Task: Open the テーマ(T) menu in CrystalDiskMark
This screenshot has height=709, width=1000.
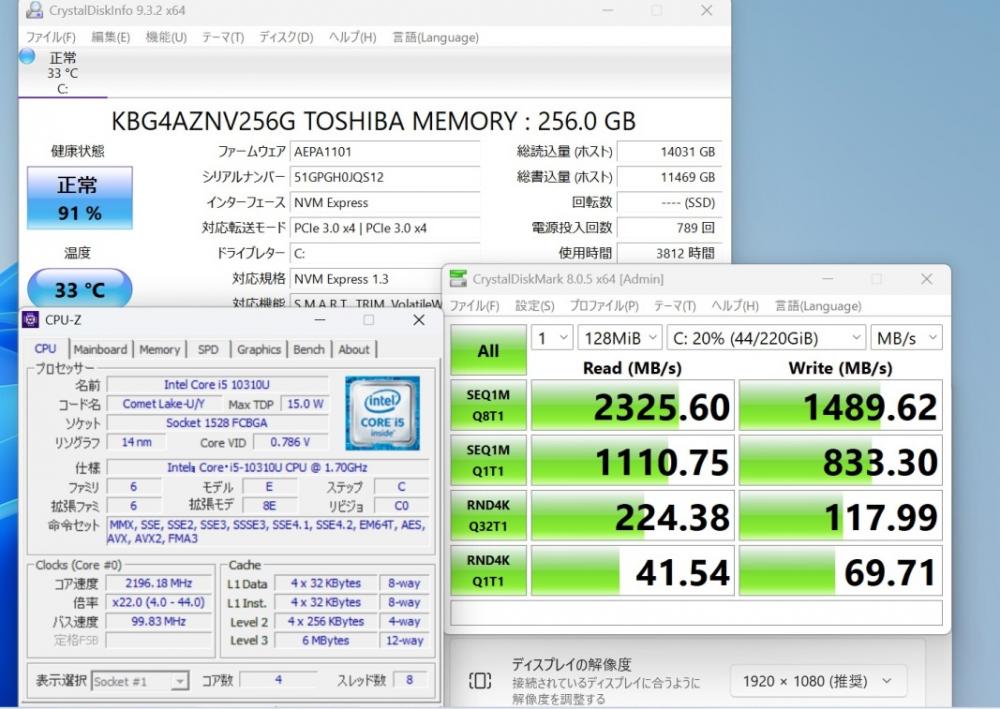Action: point(674,305)
